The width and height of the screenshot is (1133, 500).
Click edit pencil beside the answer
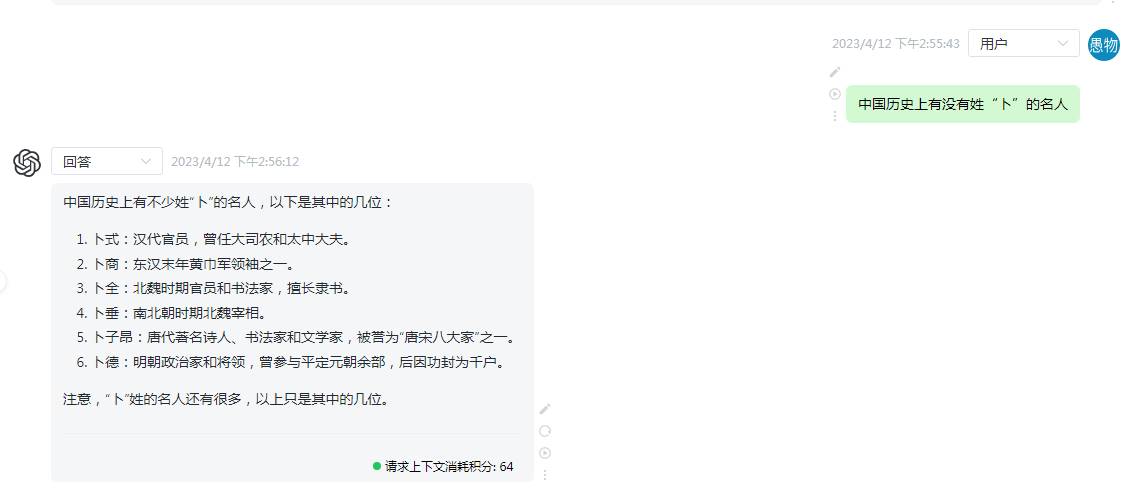[545, 409]
